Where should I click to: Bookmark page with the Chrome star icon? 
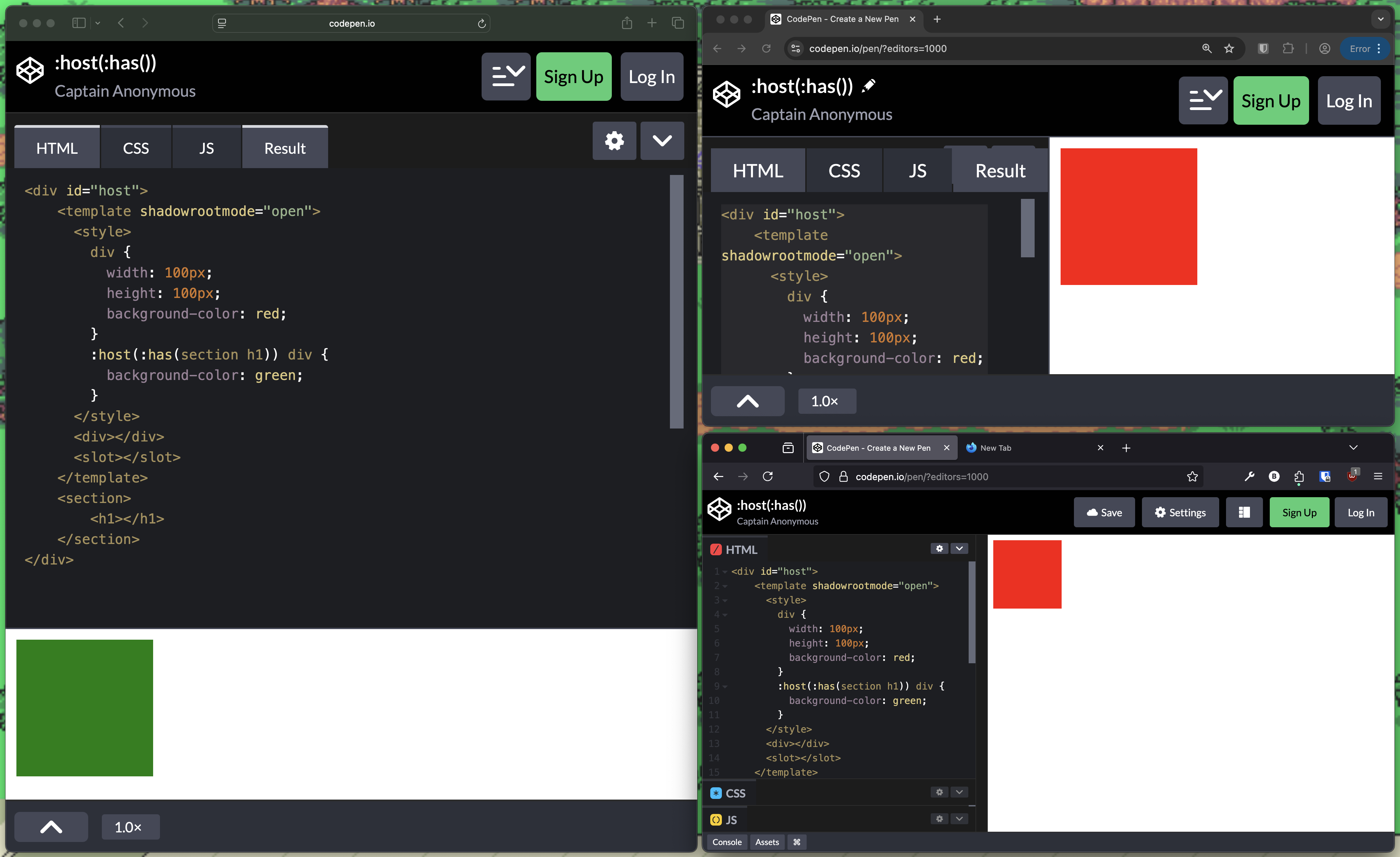[x=1229, y=49]
